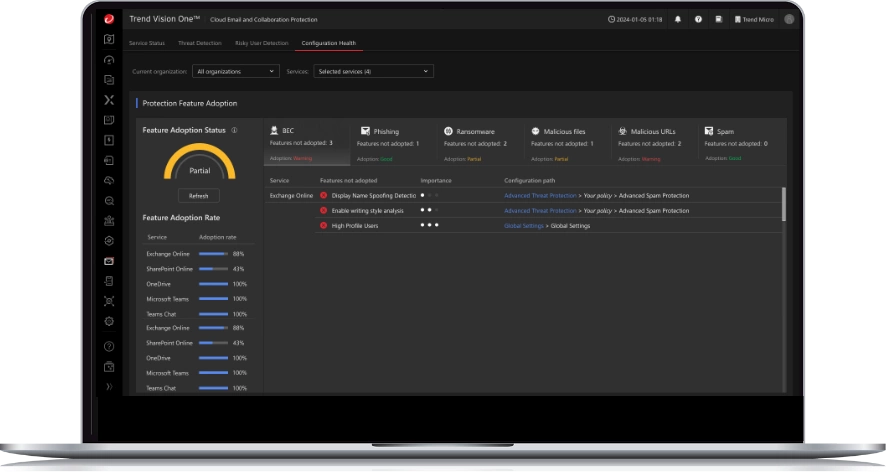This screenshot has width=886, height=472.
Task: Open the email envelope icon in sidebar
Action: pos(109,261)
